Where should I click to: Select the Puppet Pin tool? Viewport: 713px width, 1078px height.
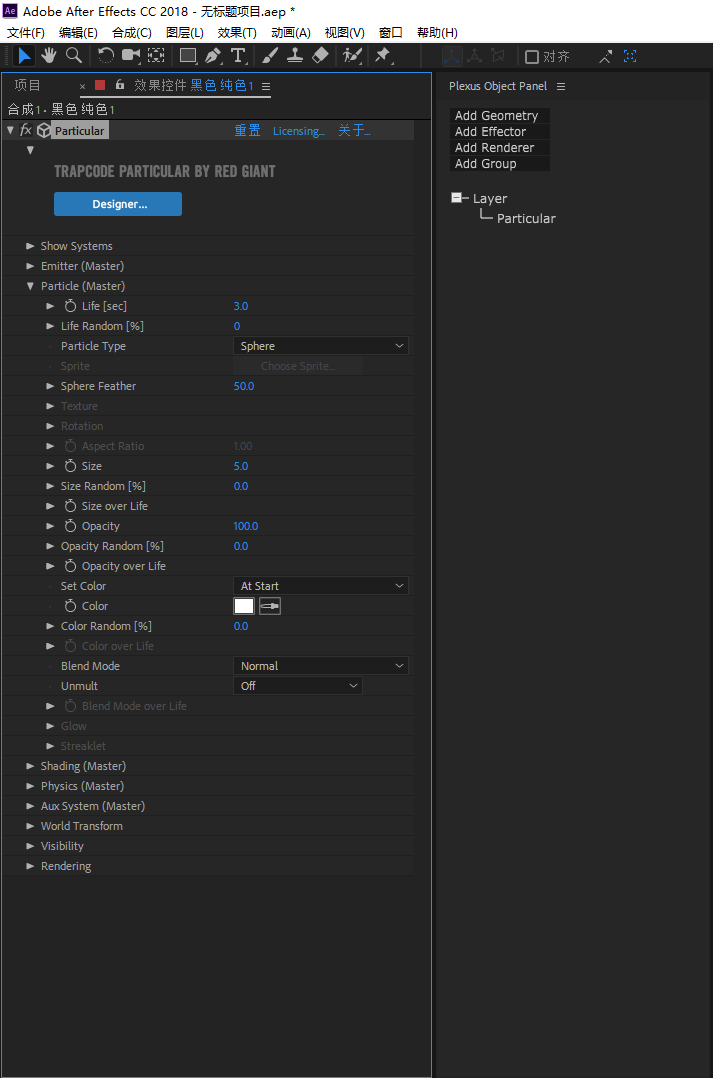[x=382, y=56]
